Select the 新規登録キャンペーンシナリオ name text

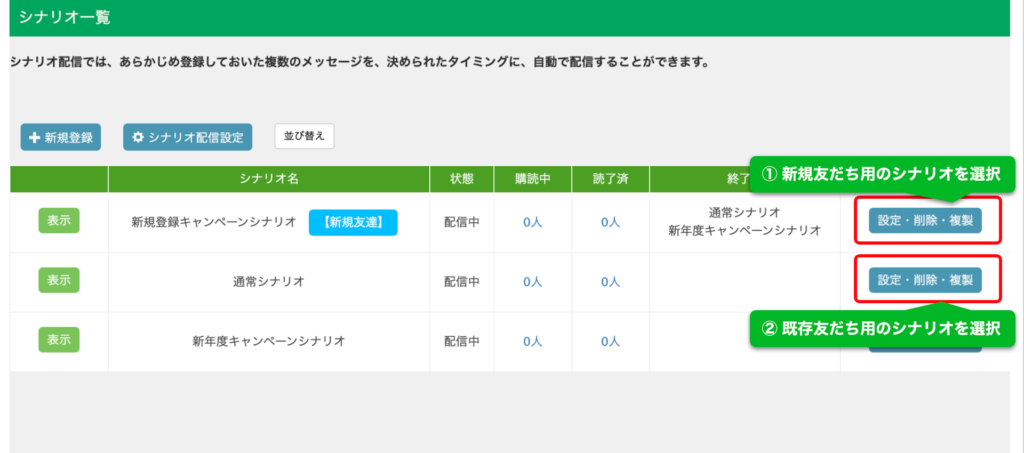click(213, 223)
